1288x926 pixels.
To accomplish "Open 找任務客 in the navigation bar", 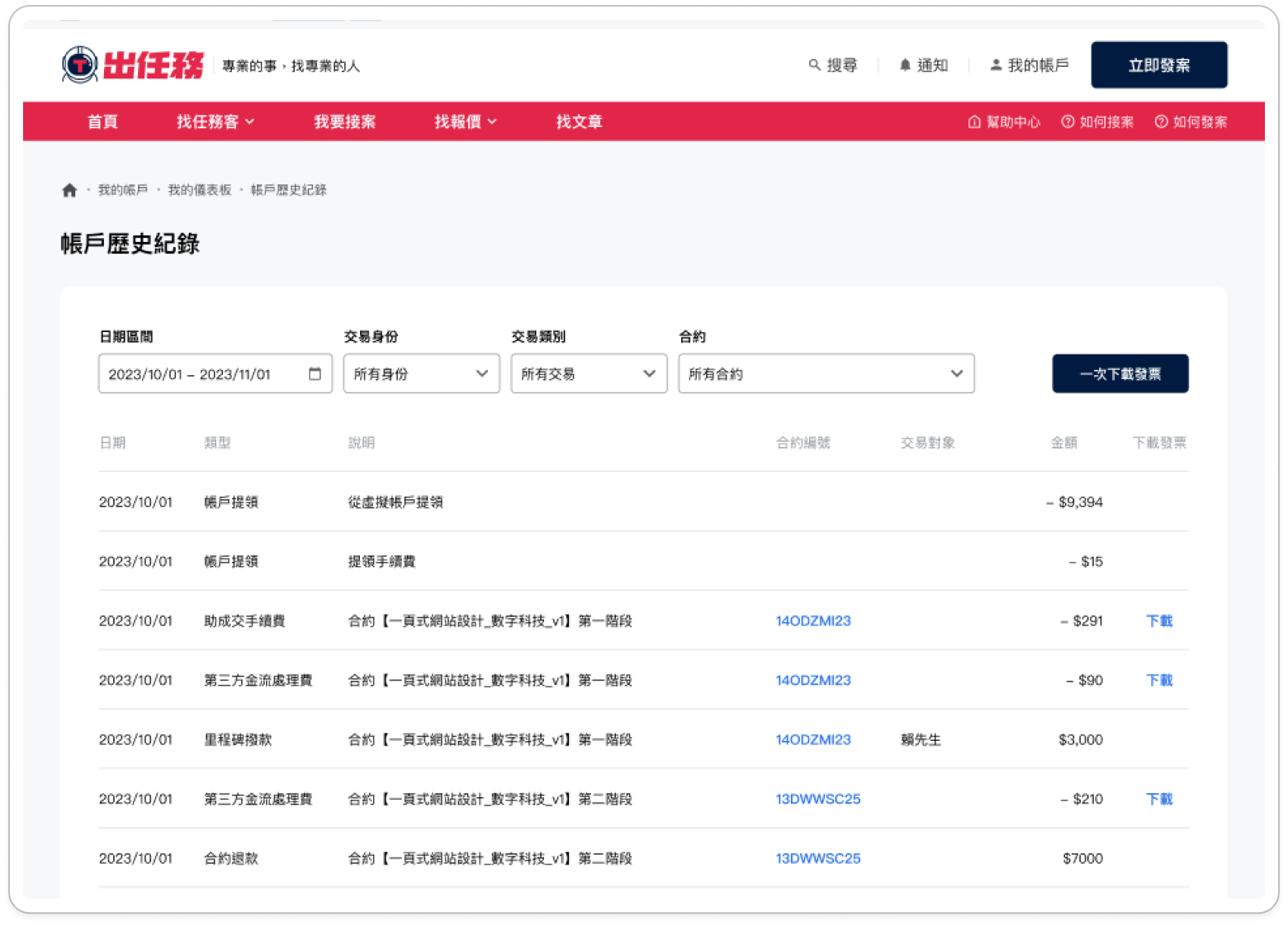I will coord(207,121).
